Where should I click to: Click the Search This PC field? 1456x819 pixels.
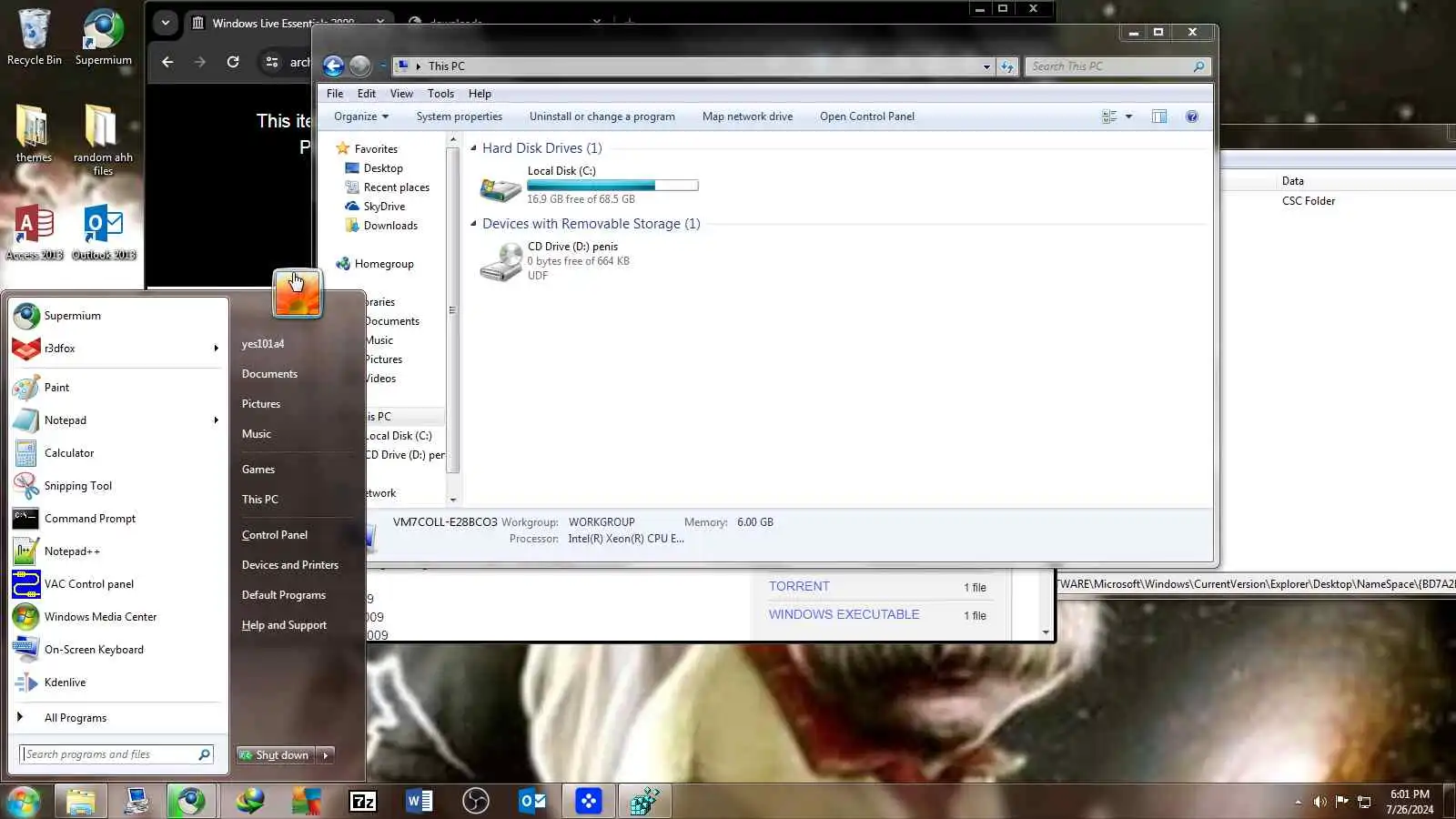[1118, 66]
